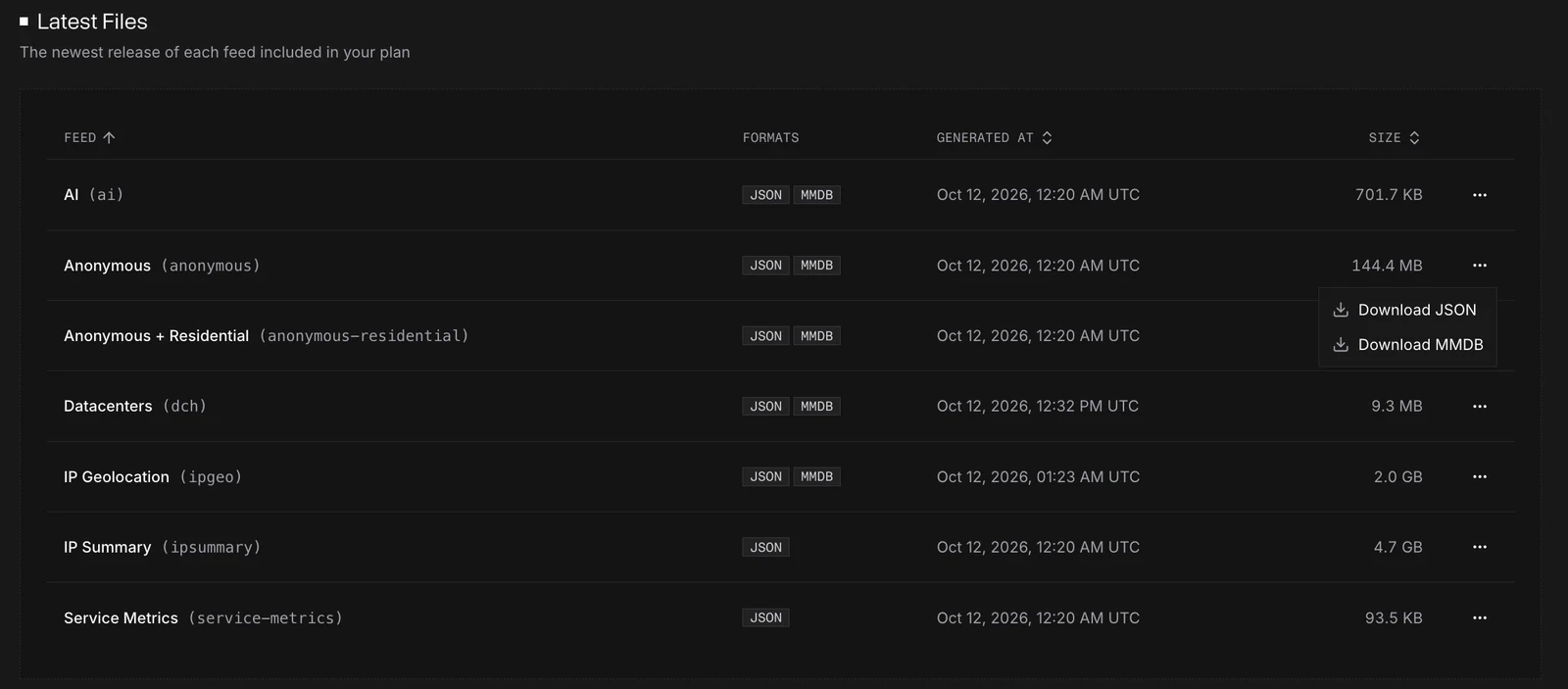Viewport: 1568px width, 689px height.
Task: Open the actions menu for the Service Metrics feed
Action: [x=1480, y=618]
